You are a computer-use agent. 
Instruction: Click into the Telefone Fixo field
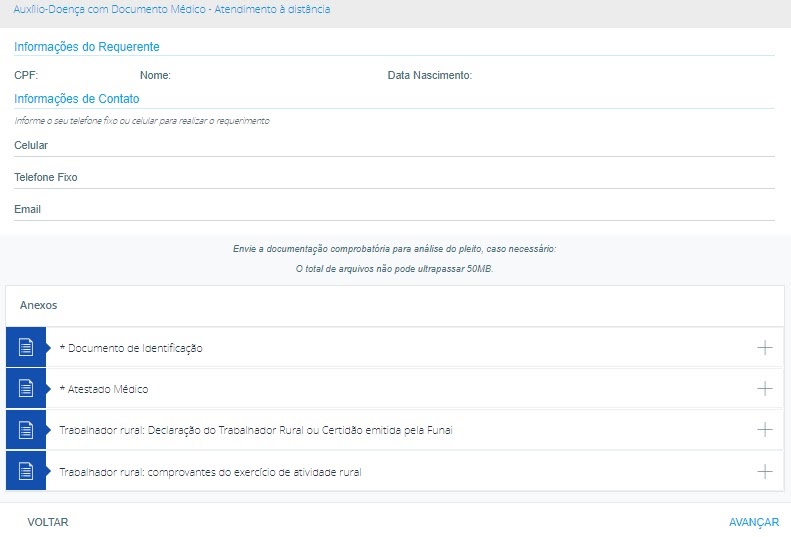tap(394, 178)
